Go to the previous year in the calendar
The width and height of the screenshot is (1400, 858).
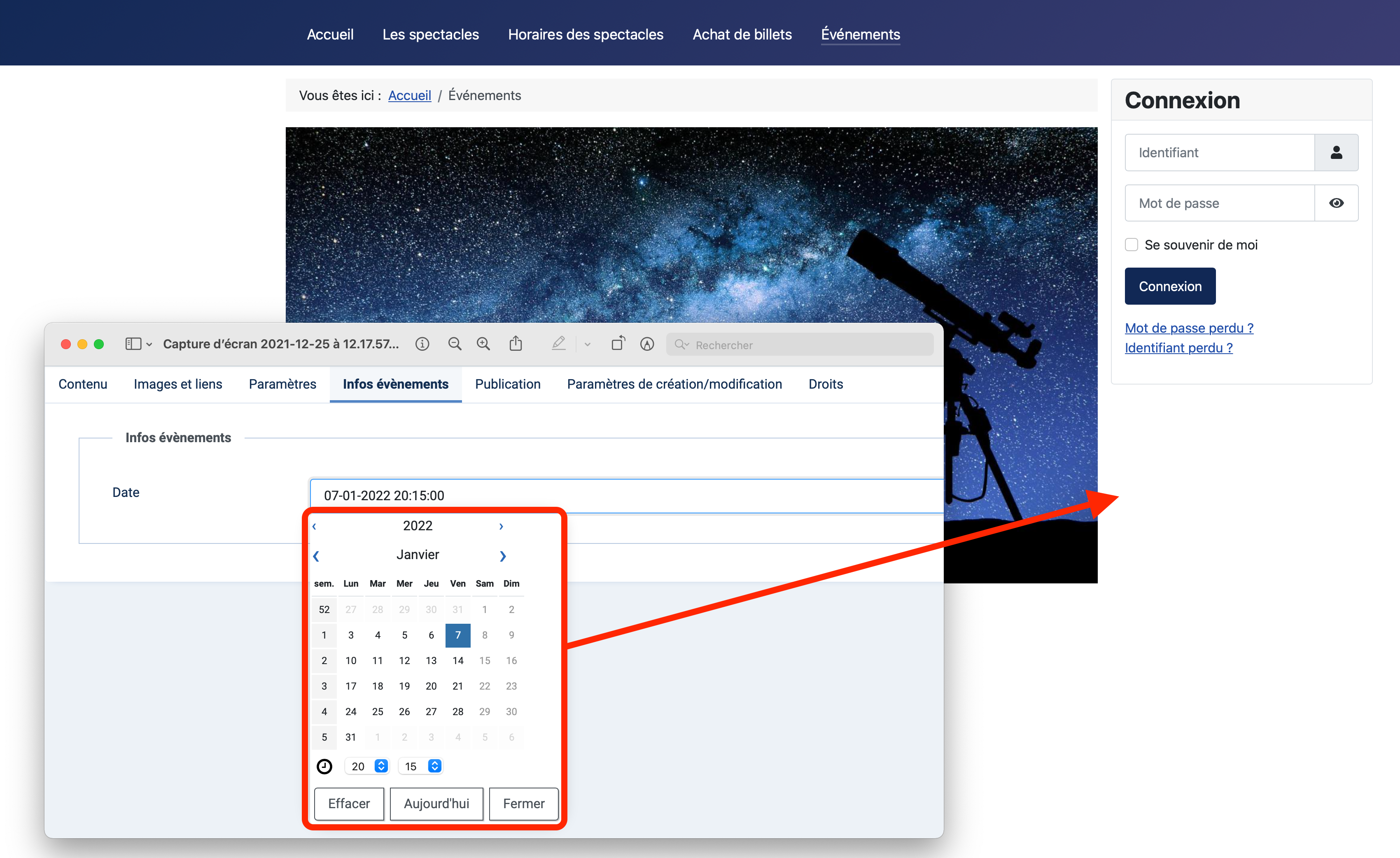tap(314, 526)
